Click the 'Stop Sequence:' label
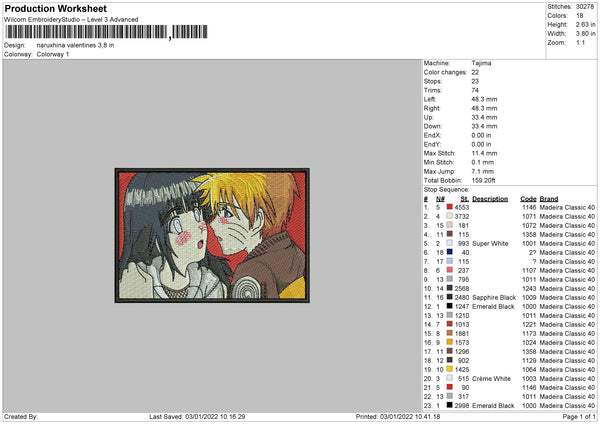 (446, 189)
